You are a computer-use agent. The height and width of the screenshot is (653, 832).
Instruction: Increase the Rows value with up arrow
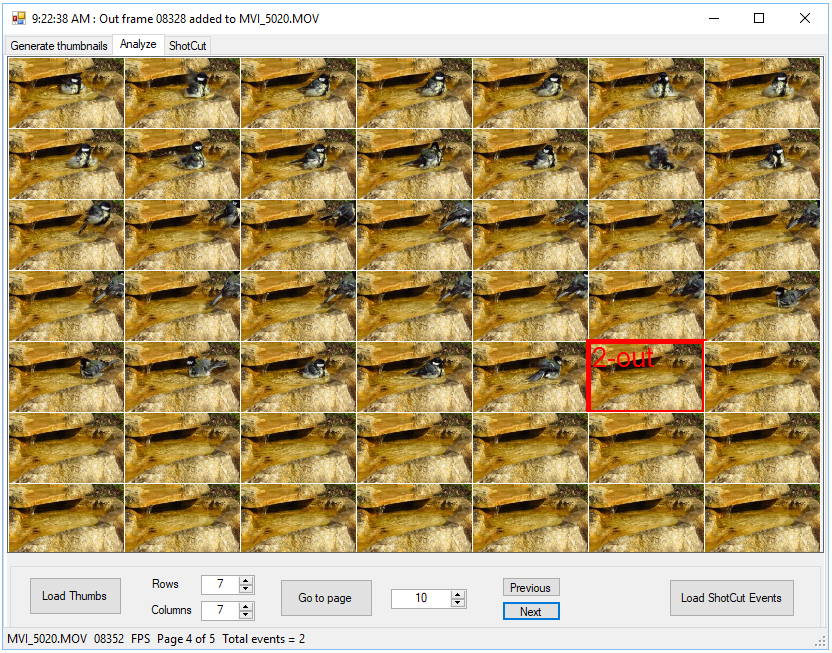(x=246, y=580)
